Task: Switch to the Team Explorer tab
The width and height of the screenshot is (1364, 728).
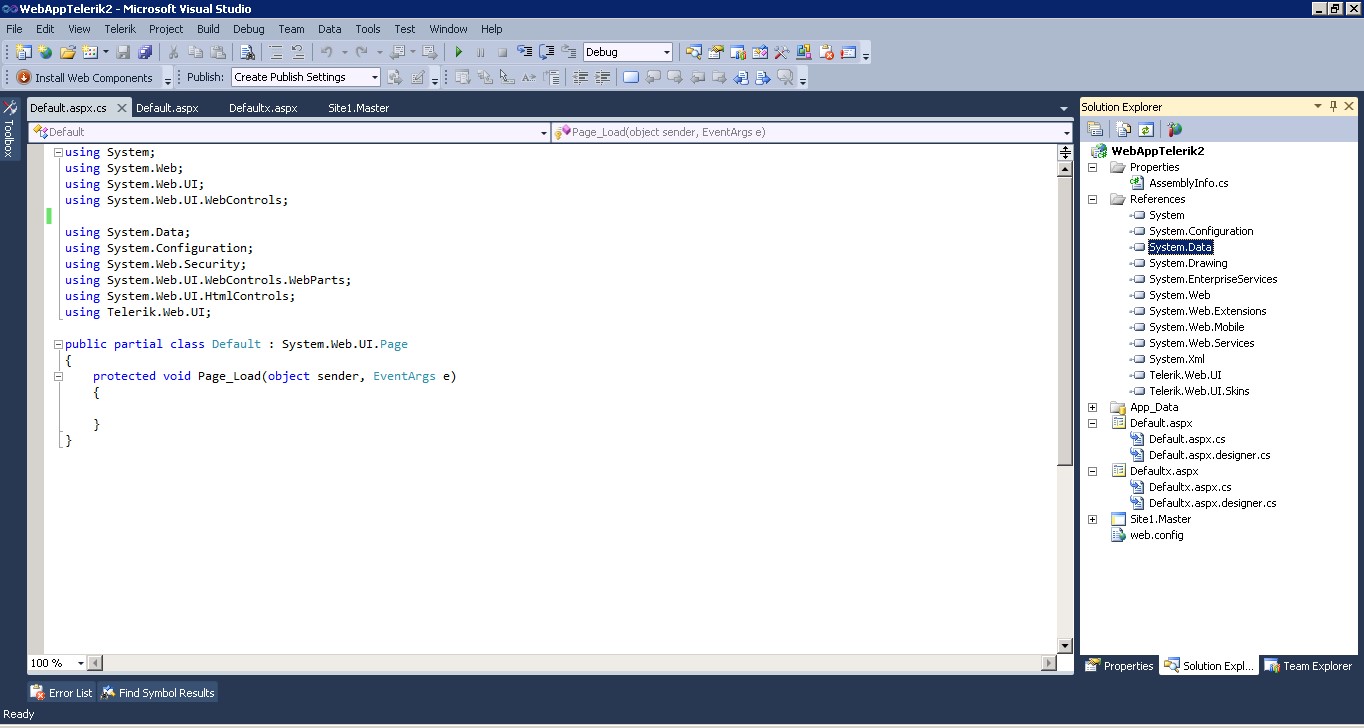Action: click(1308, 666)
